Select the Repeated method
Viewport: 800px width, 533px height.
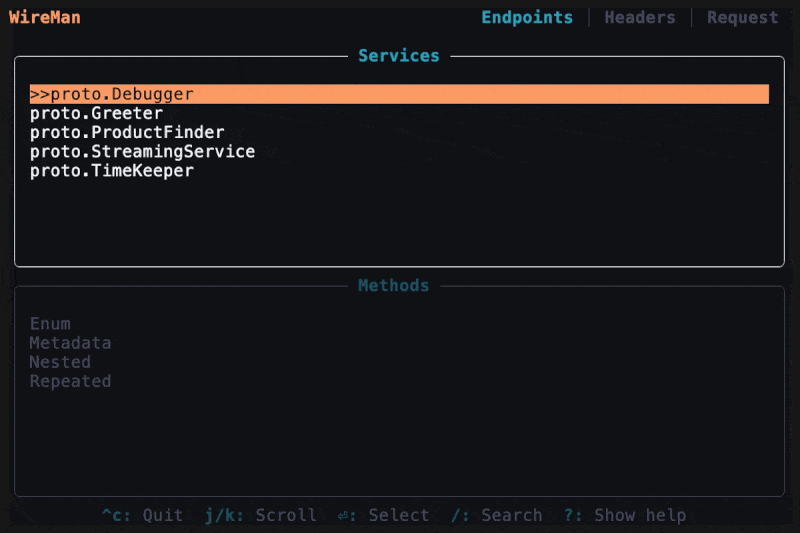tap(70, 381)
